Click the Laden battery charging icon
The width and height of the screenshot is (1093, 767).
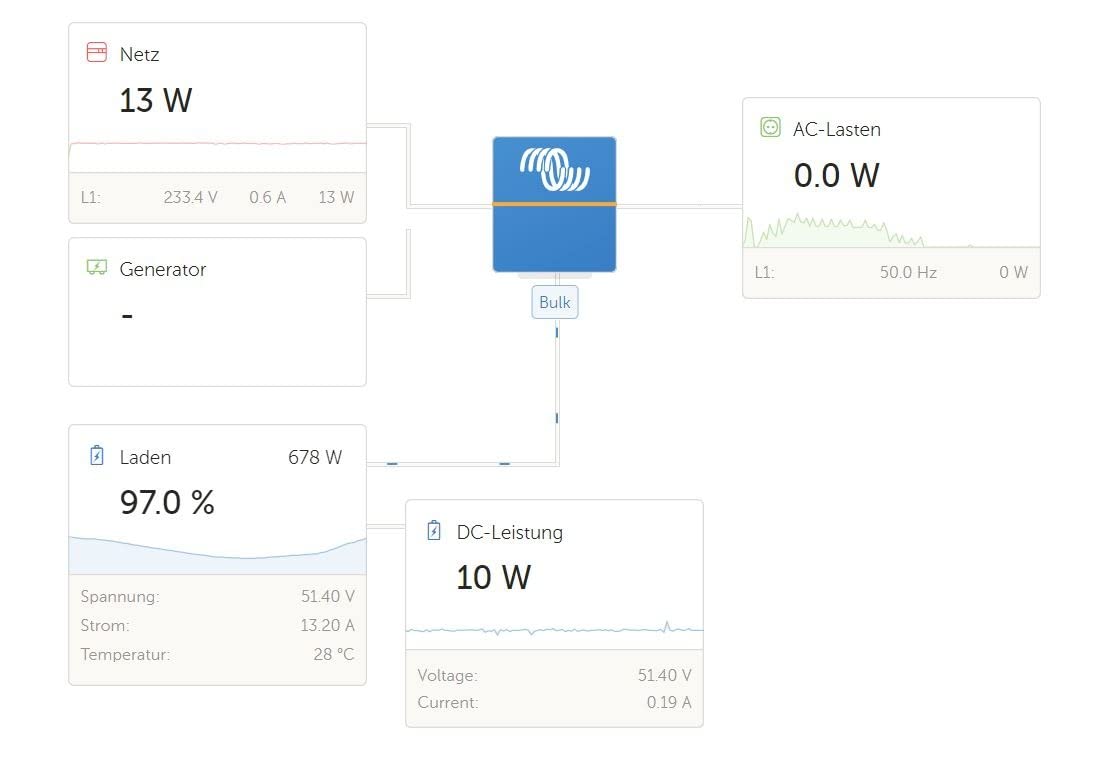pyautogui.click(x=97, y=455)
